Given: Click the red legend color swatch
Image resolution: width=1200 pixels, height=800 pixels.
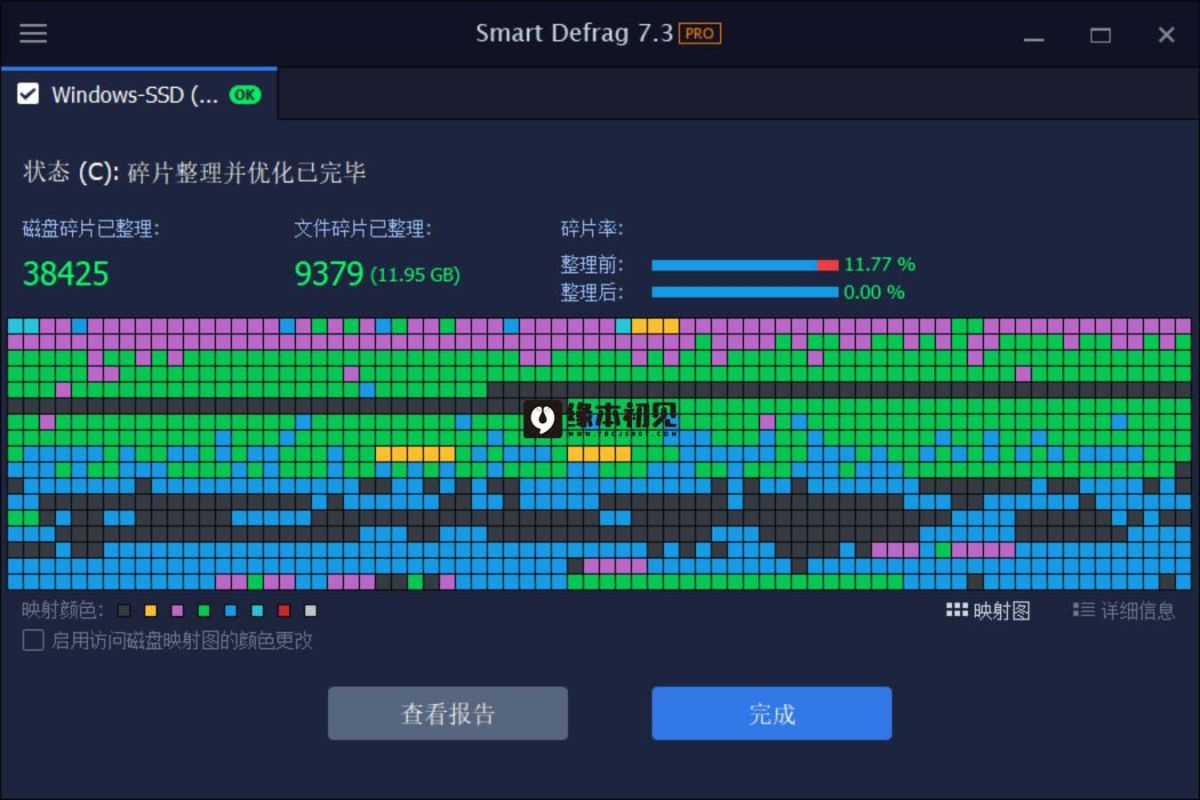Looking at the screenshot, I should coord(284,611).
